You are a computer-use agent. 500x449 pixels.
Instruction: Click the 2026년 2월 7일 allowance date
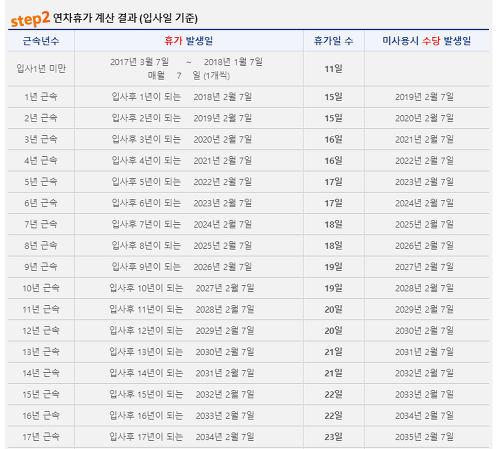424,246
